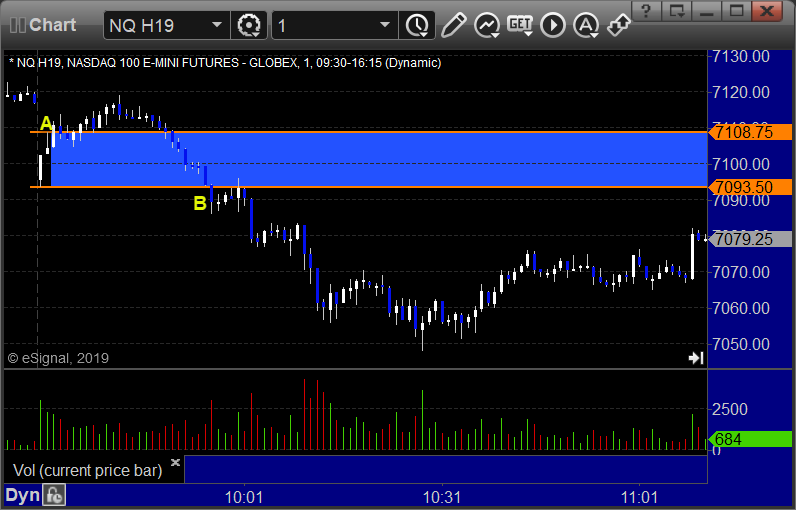This screenshot has width=796, height=510.
Task: Toggle the Dyn dynamic mode button
Action: click(22, 495)
